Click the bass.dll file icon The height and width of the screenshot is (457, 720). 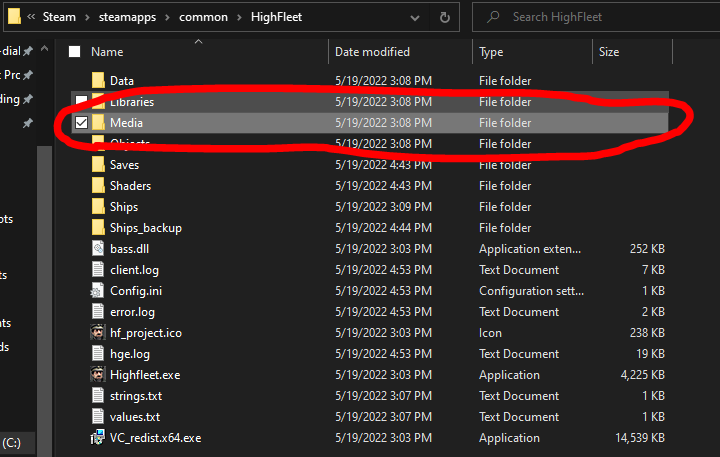pos(98,249)
